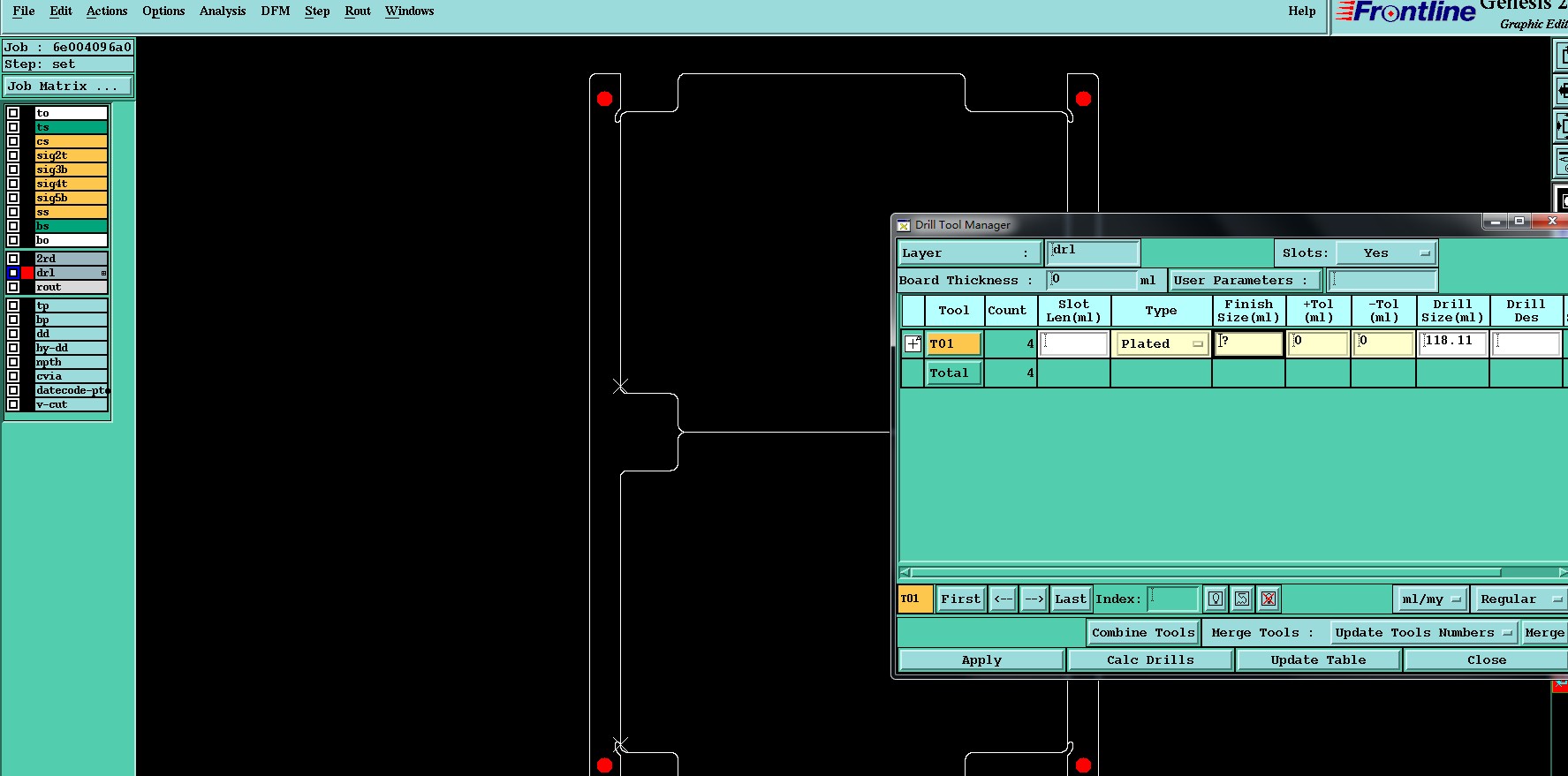
Task: Click the Slot Len field for T01
Action: [1074, 343]
